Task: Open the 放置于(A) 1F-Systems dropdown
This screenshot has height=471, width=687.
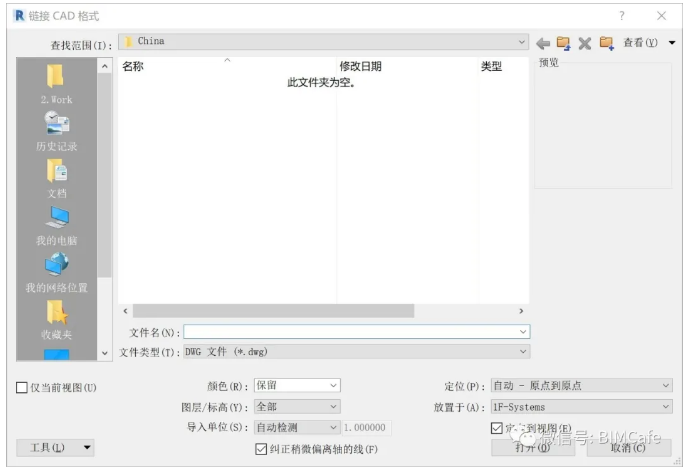Action: point(581,407)
